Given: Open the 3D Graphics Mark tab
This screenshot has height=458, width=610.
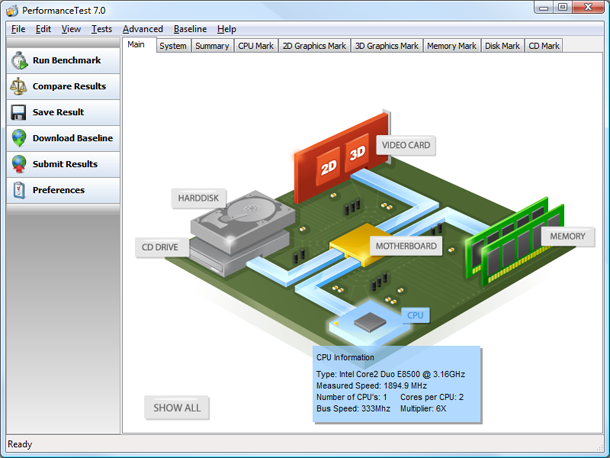Looking at the screenshot, I should coord(386,46).
